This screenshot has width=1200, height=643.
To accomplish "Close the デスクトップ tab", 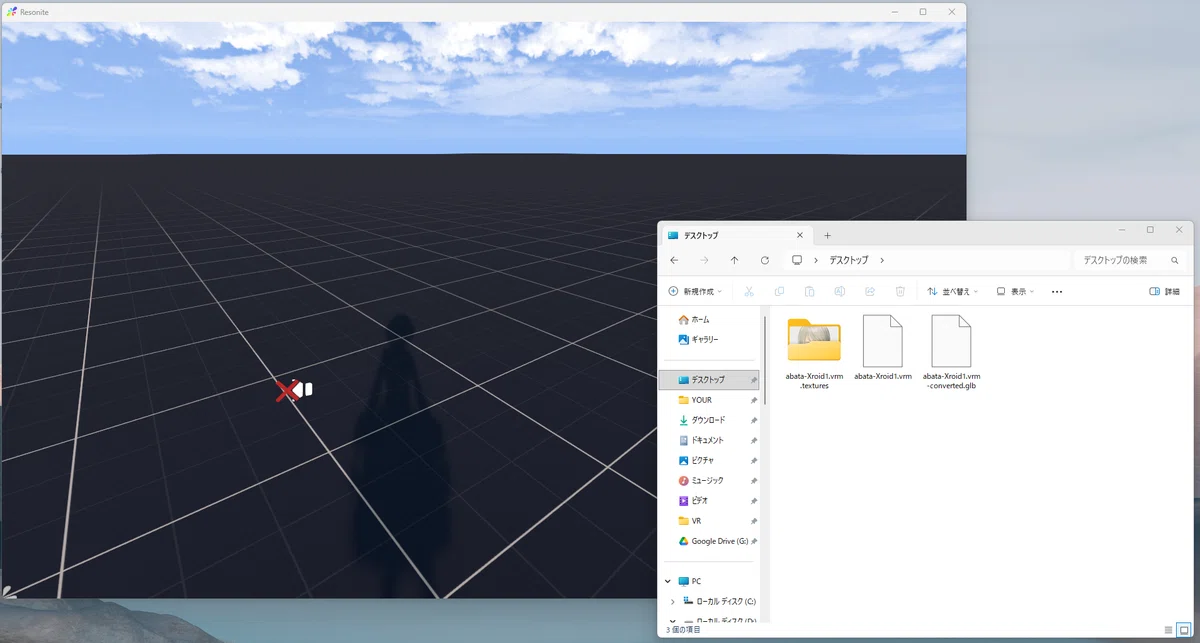I will coord(799,236).
